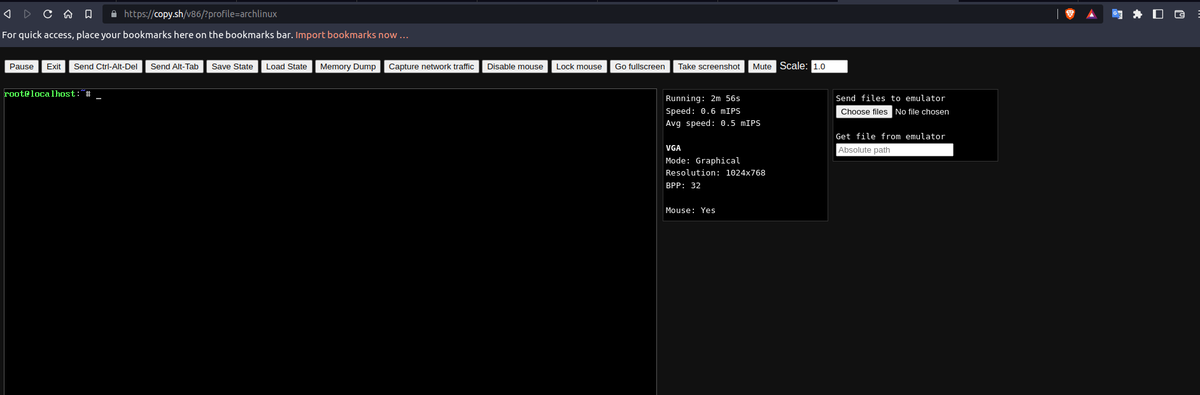Viewport: 1200px width, 395px height.
Task: Click Load State
Action: pos(286,67)
